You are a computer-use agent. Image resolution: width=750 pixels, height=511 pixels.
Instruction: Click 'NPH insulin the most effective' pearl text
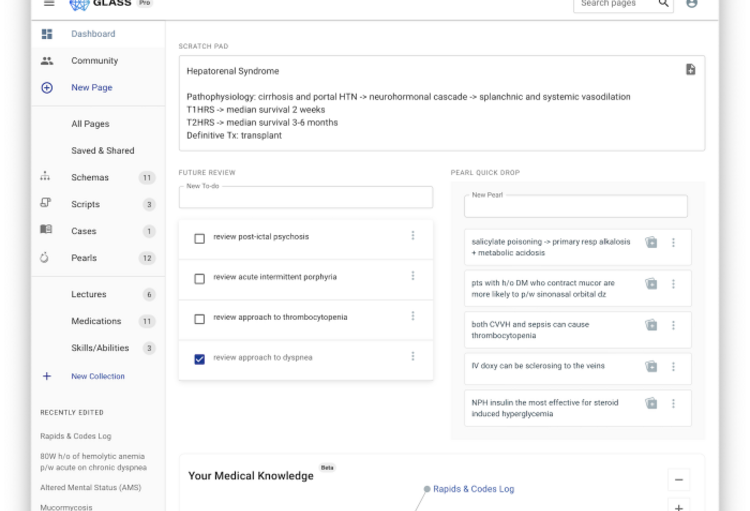[545, 408]
